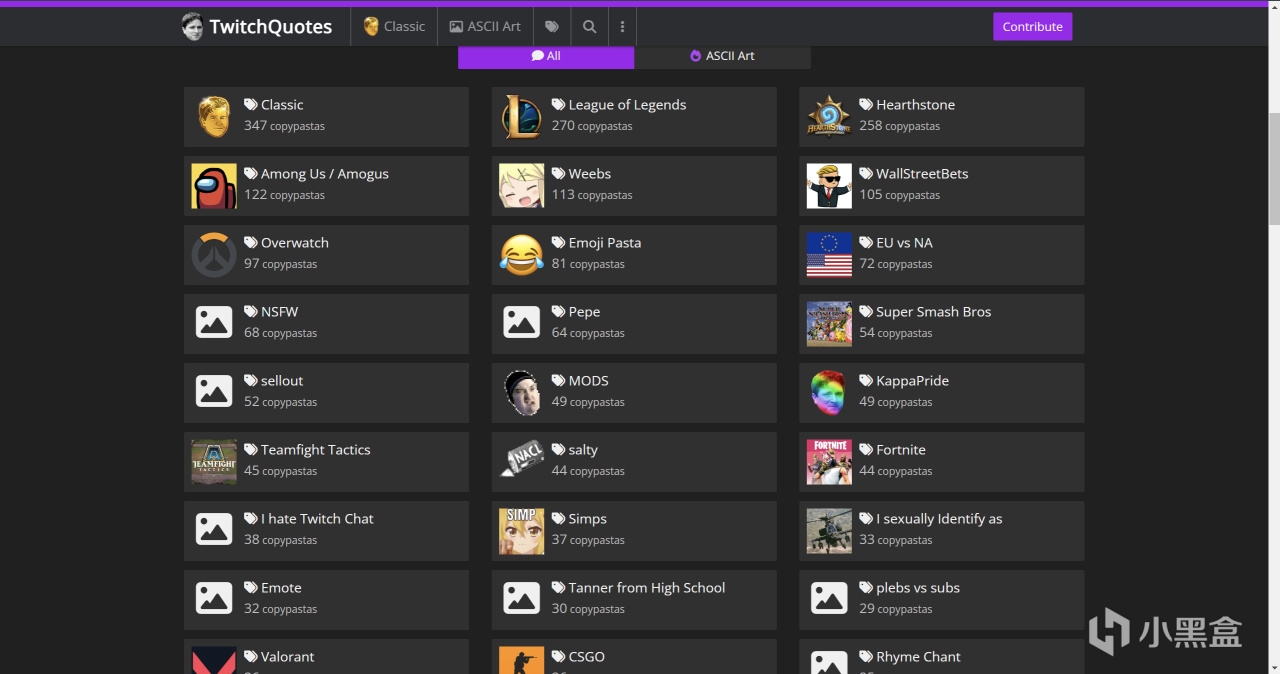The height and width of the screenshot is (674, 1280).
Task: Click the Emote placeholder image icon
Action: 214,598
